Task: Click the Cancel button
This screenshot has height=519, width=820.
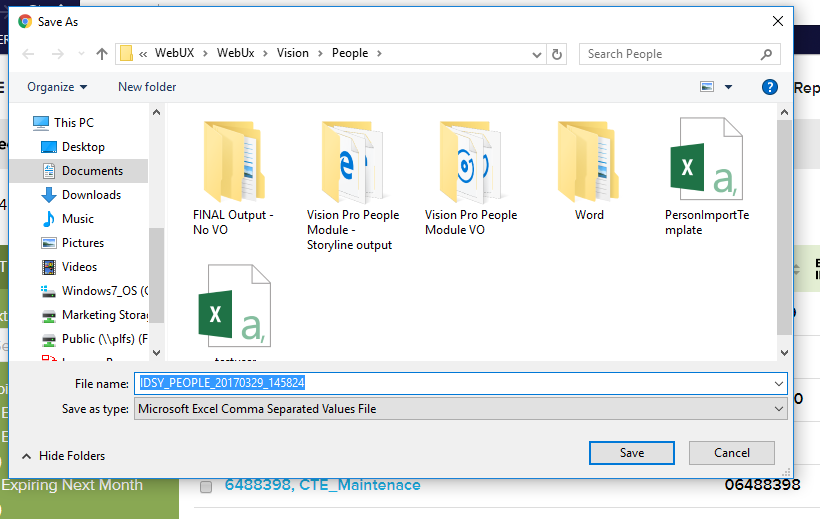Action: [x=732, y=453]
